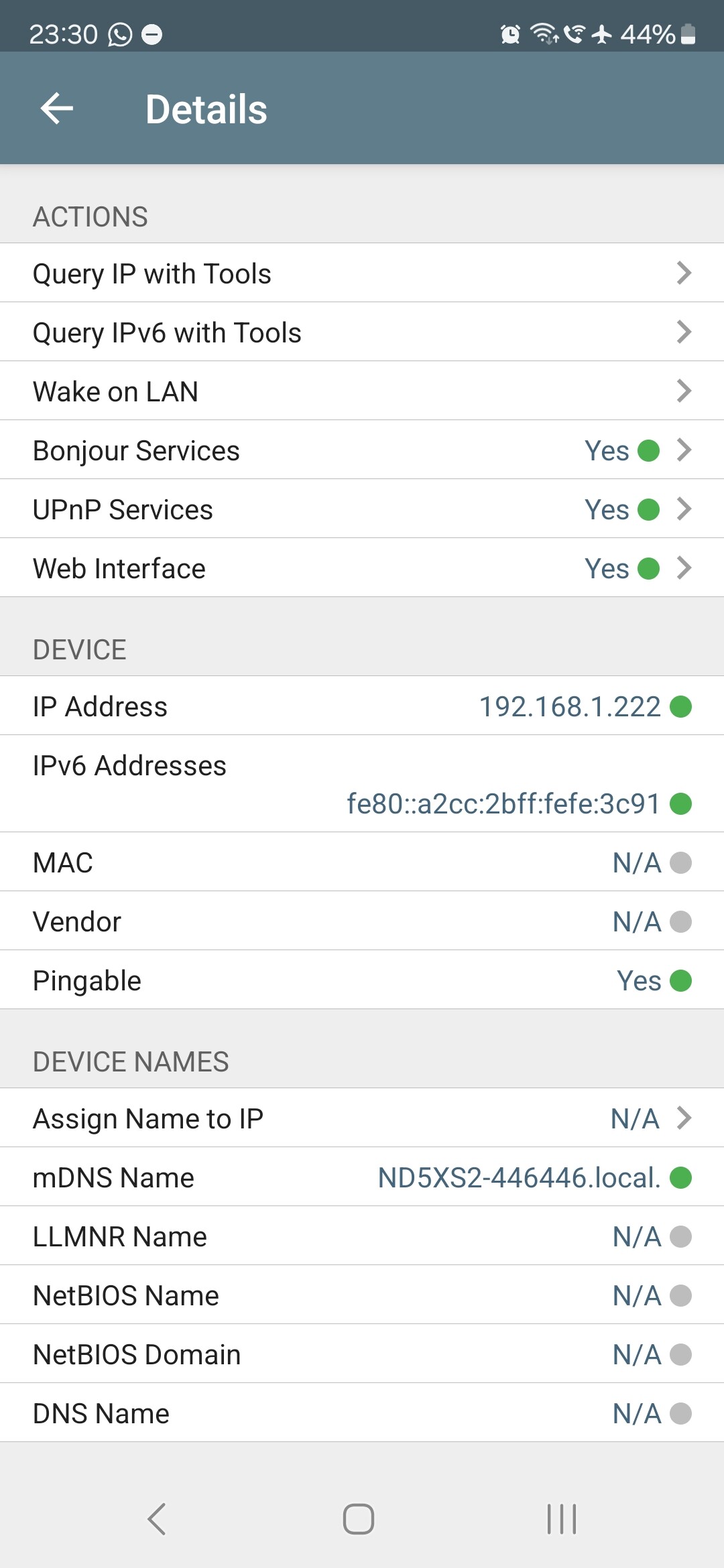Screen dimensions: 724x1568
Task: Expand Query IP with Tools chevron
Action: [x=683, y=273]
